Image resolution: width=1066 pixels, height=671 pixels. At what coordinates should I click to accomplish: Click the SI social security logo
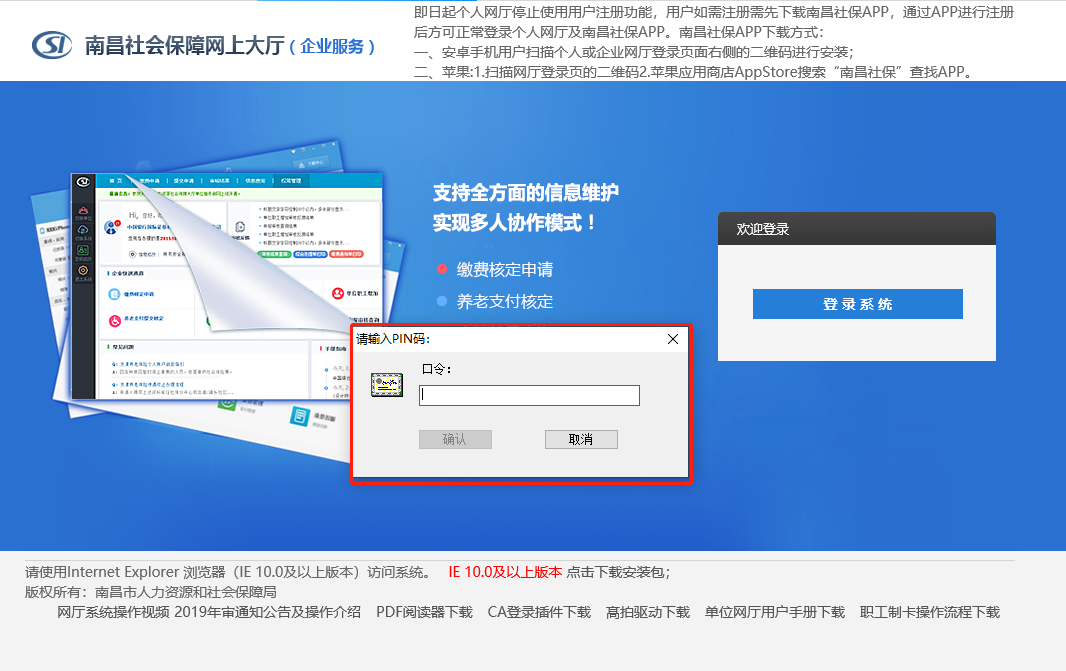pyautogui.click(x=52, y=45)
